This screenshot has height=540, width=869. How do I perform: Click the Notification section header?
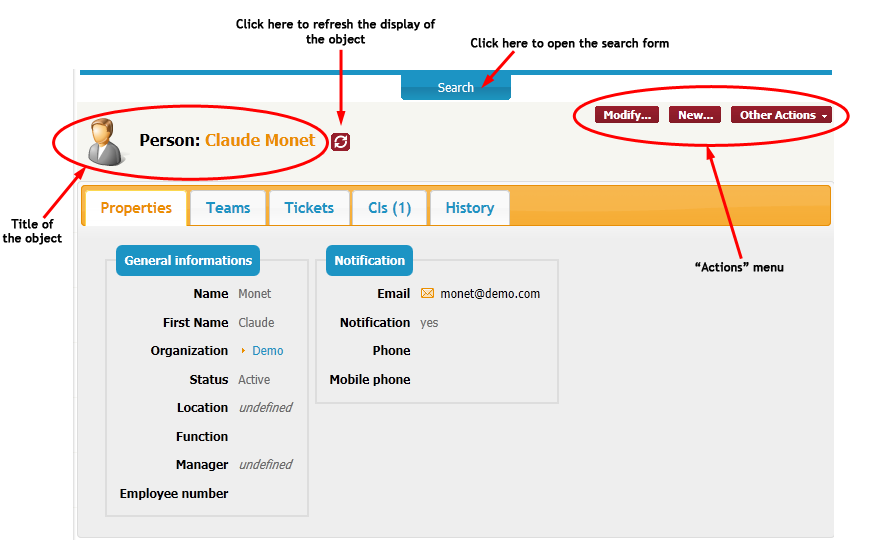point(369,261)
